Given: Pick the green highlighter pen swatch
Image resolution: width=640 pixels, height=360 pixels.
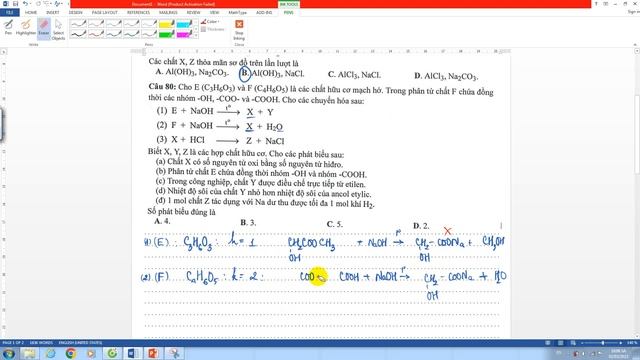Looking at the screenshot, I should [x=167, y=34].
